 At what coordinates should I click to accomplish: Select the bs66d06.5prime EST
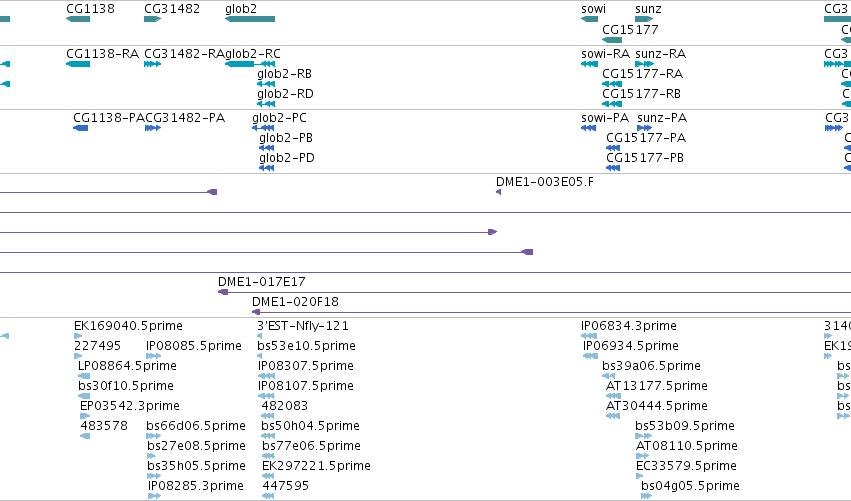153,436
